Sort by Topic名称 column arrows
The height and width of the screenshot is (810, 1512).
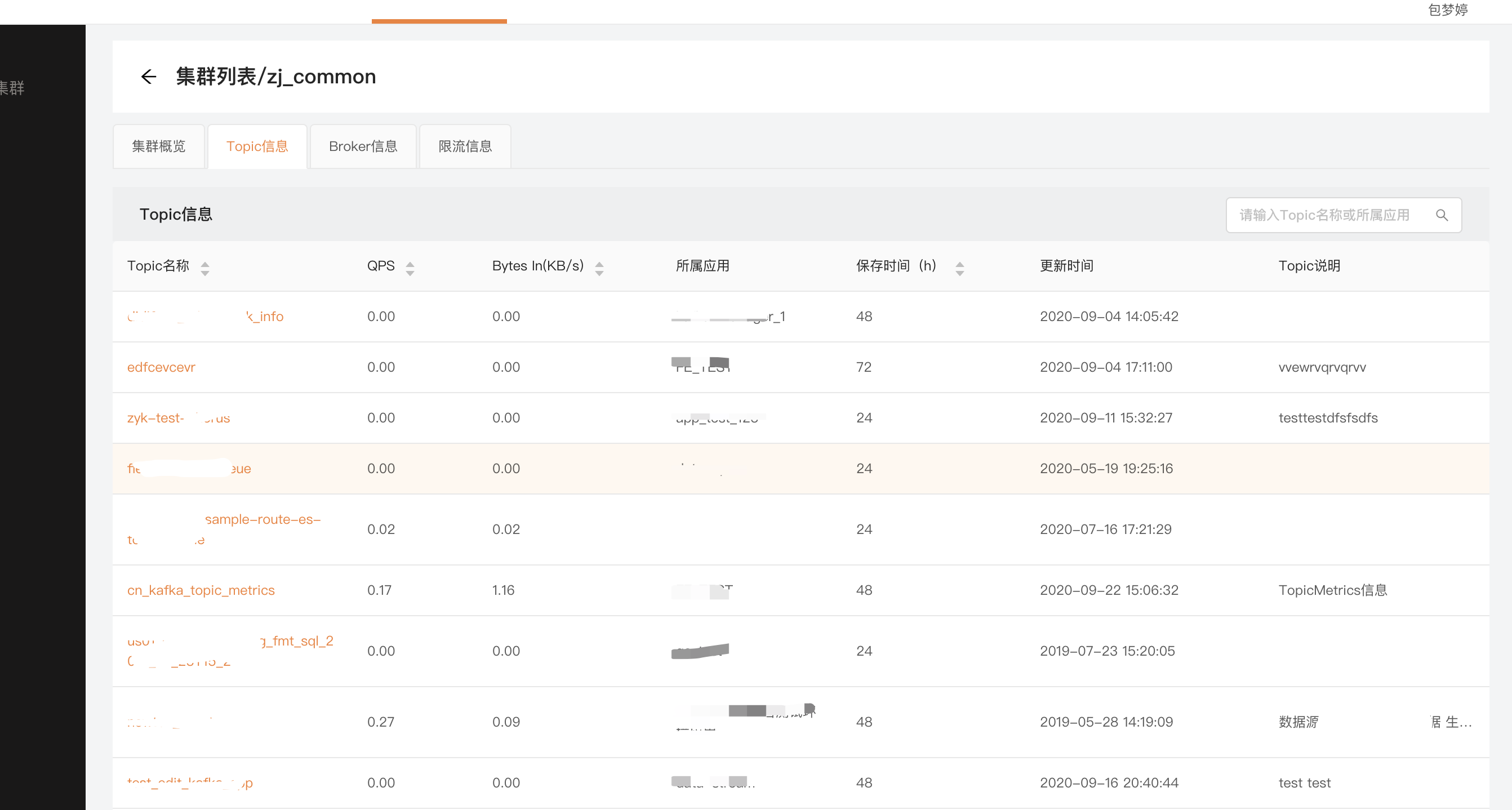(205, 268)
